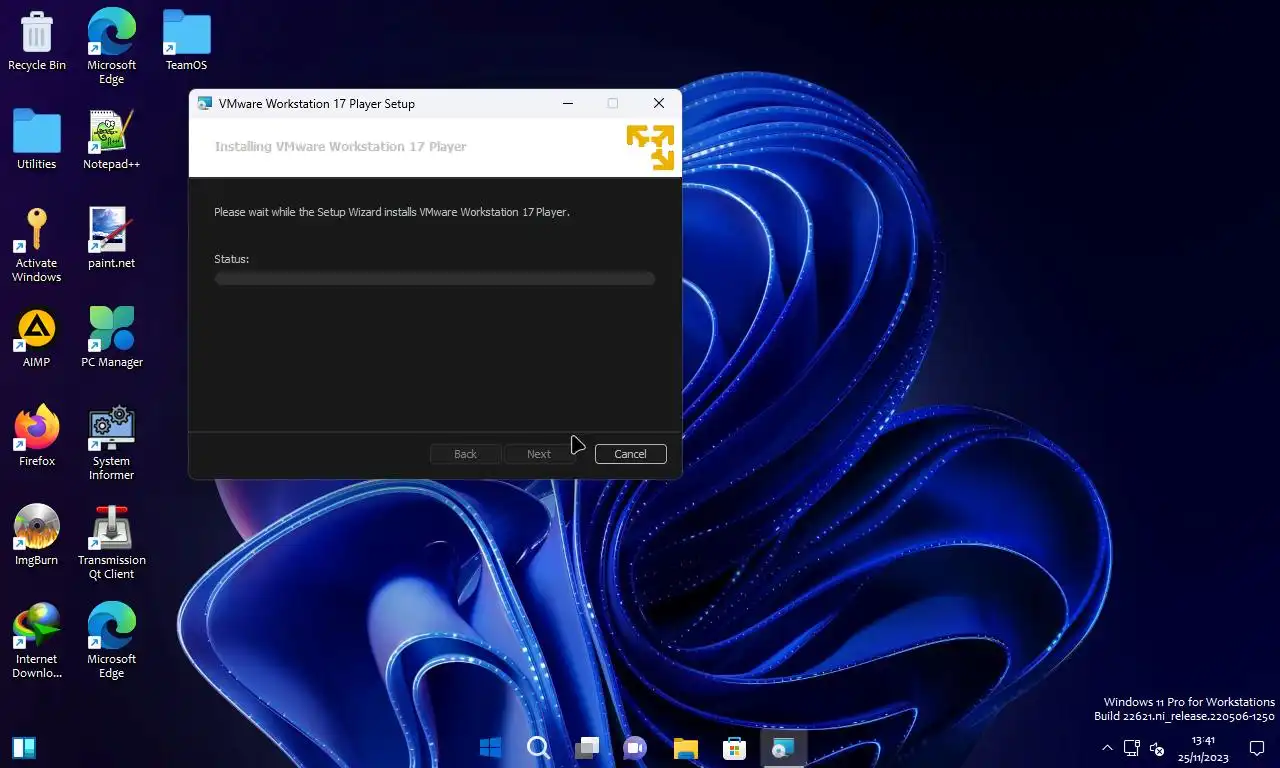Screen dimensions: 1280x768
Task: Open the Chat taskbar icon
Action: [635, 747]
